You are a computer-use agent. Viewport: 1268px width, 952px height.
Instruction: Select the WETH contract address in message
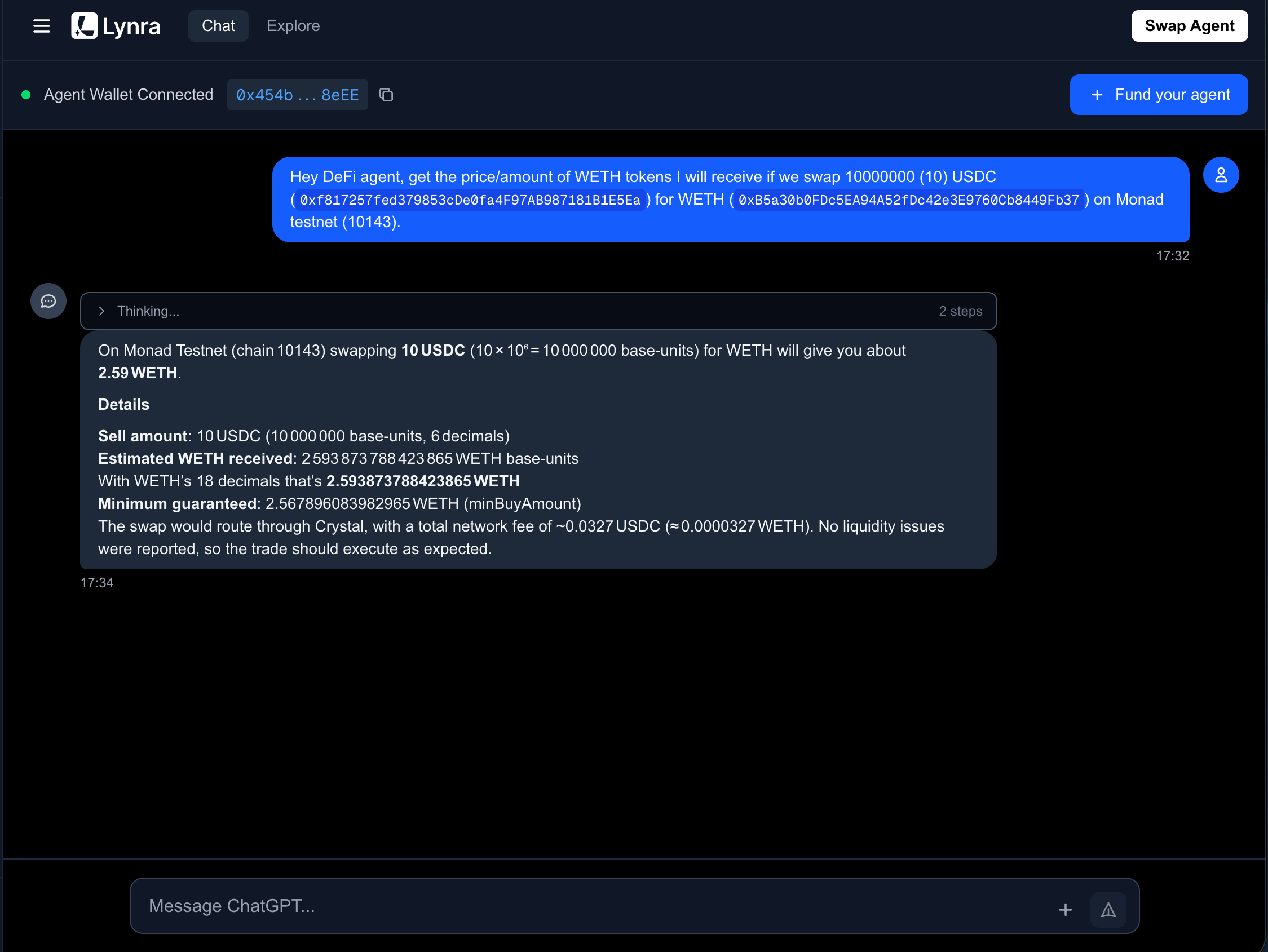(x=909, y=200)
